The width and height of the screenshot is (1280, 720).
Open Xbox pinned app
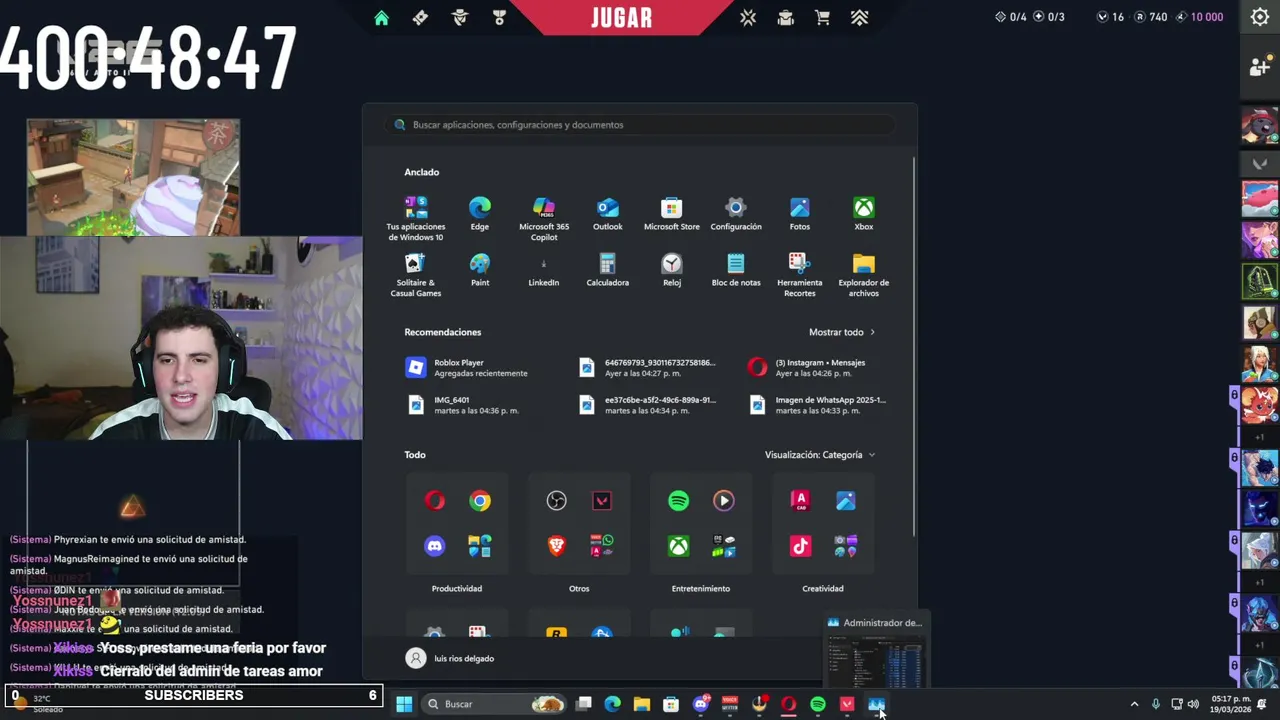tap(864, 213)
